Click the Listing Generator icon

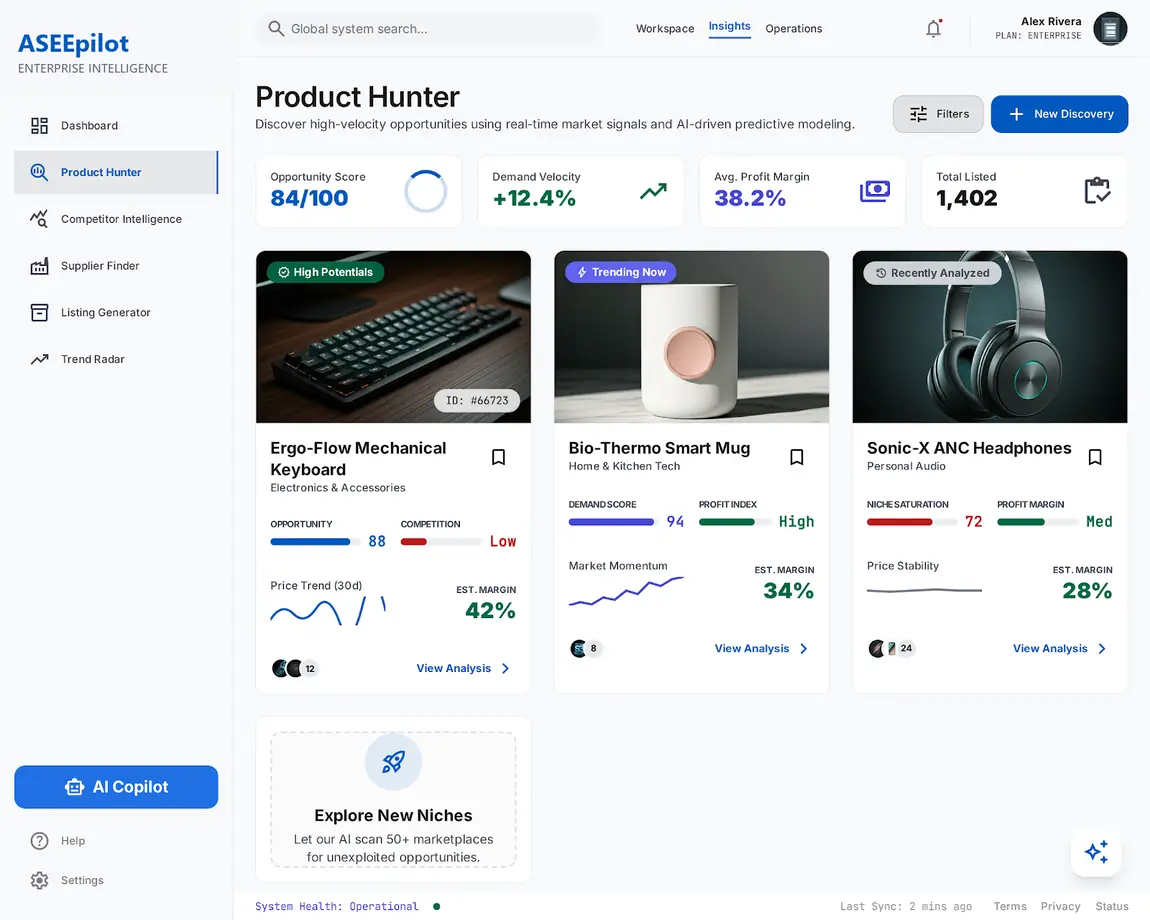[x=40, y=313]
